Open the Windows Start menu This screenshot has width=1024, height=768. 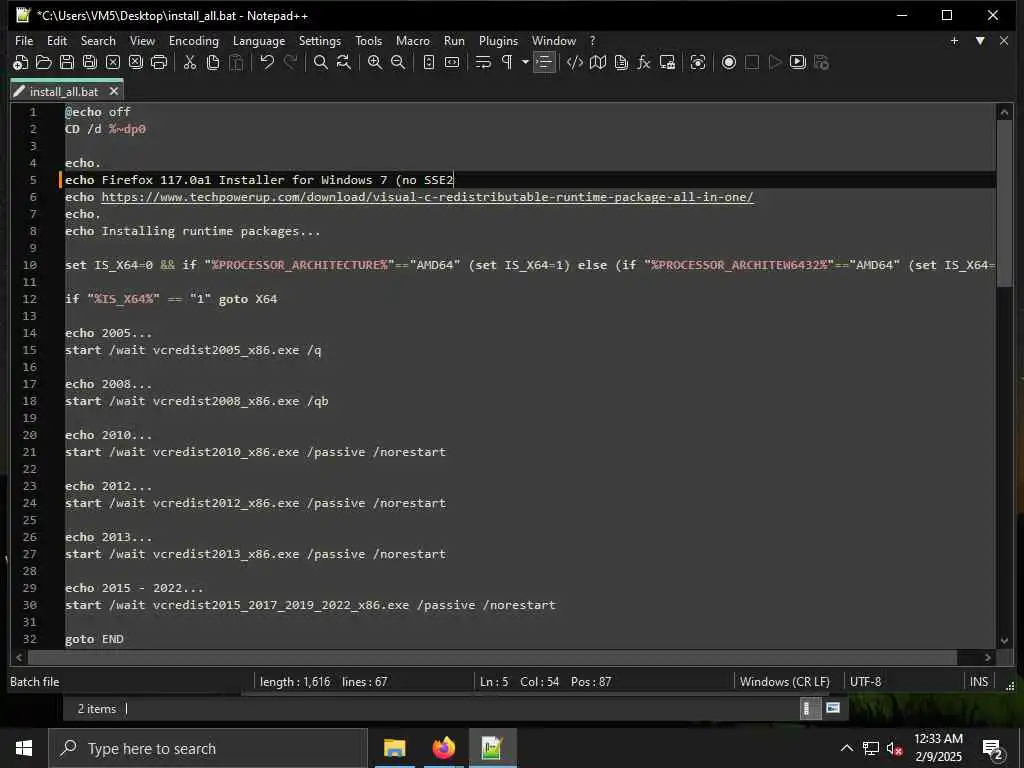click(24, 748)
